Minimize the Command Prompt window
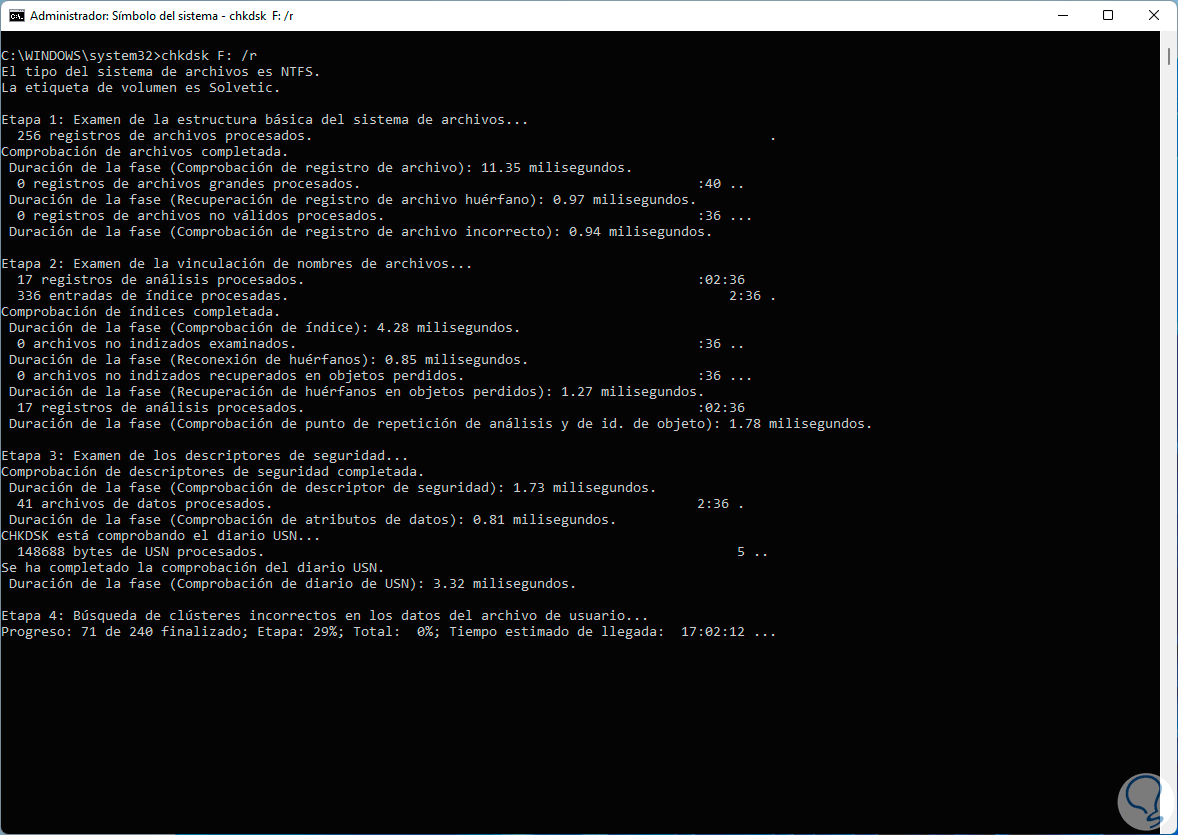Screen dimensions: 1178x835 tap(1062, 15)
